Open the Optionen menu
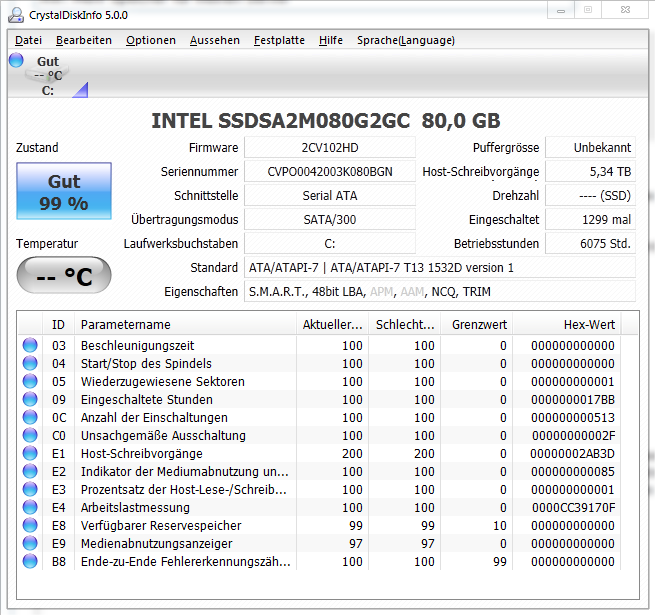Viewport: 655px width, 615px height. click(151, 40)
